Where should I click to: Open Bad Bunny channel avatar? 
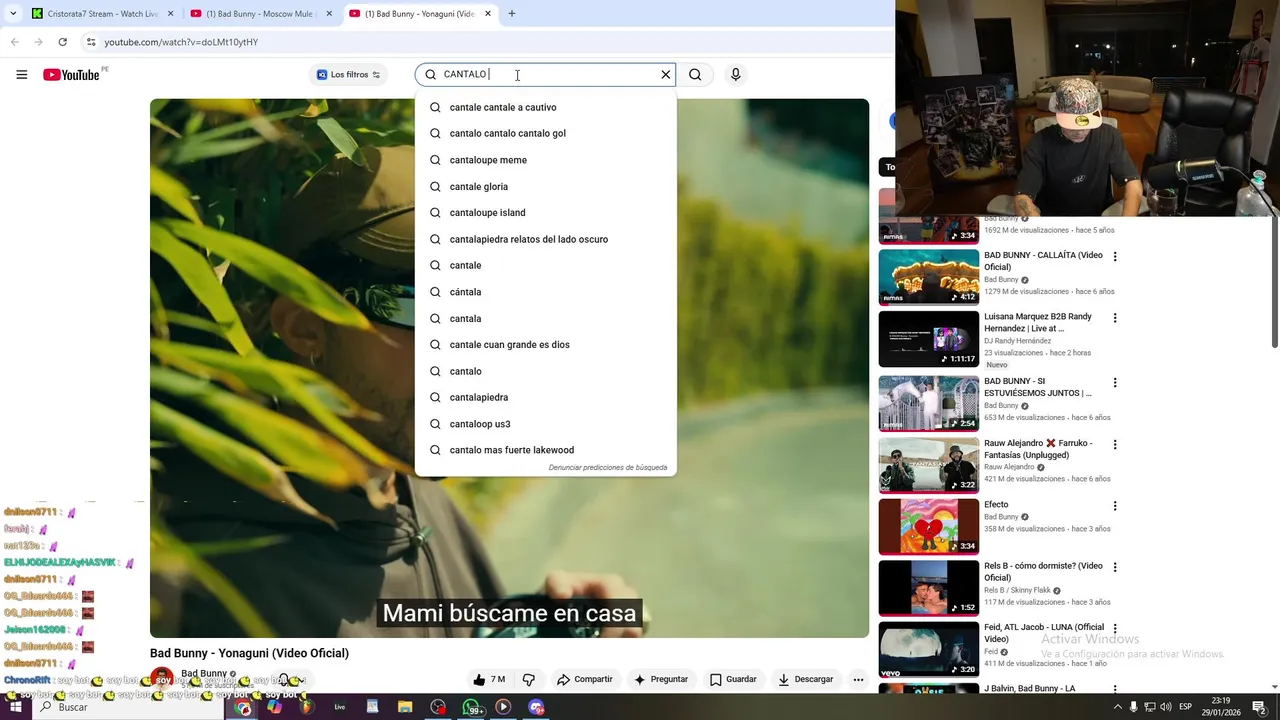[x=162, y=678]
